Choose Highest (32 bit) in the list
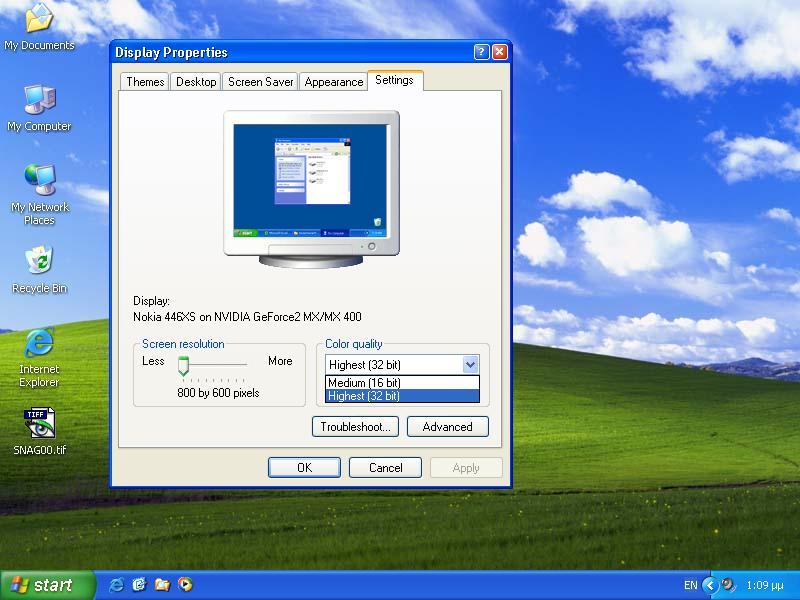The height and width of the screenshot is (600, 800). [402, 396]
